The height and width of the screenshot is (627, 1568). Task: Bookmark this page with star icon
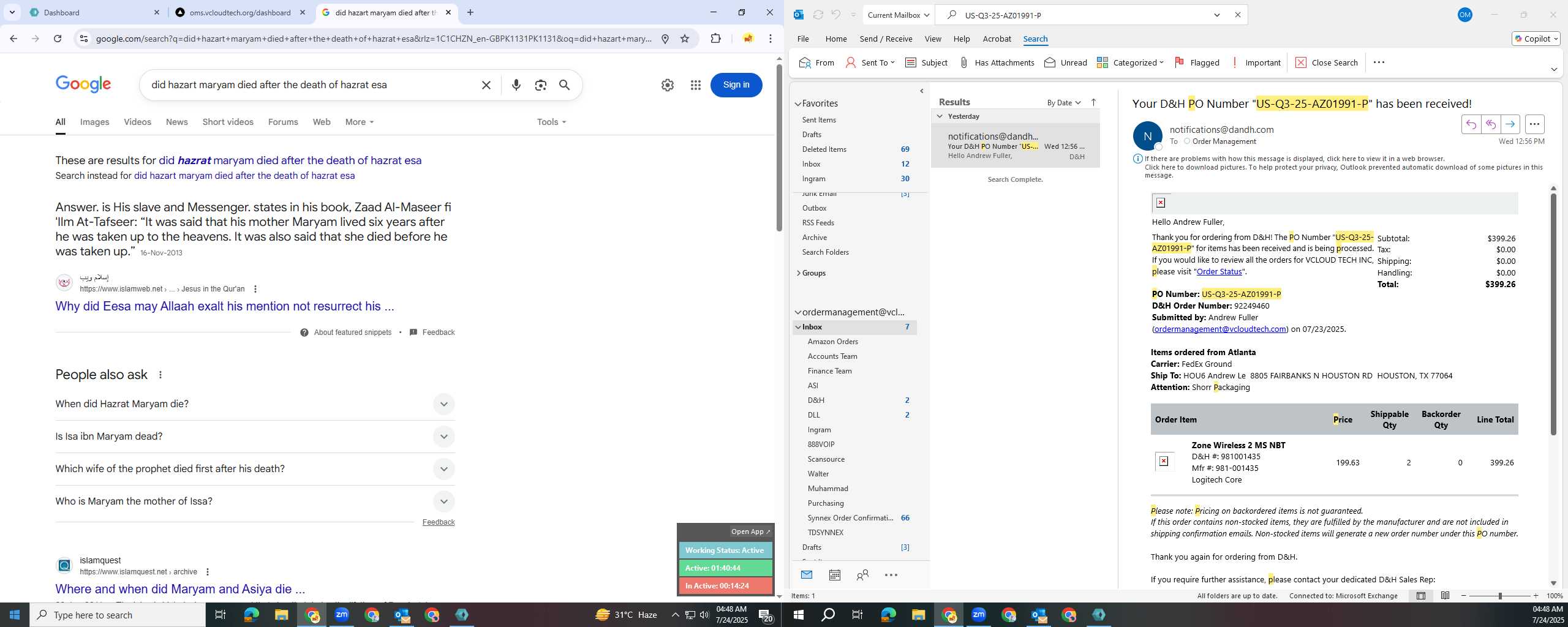click(685, 39)
